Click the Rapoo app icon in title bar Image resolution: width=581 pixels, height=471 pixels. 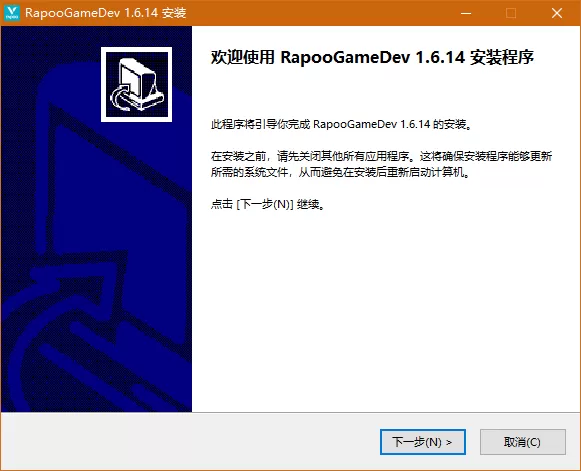12,13
